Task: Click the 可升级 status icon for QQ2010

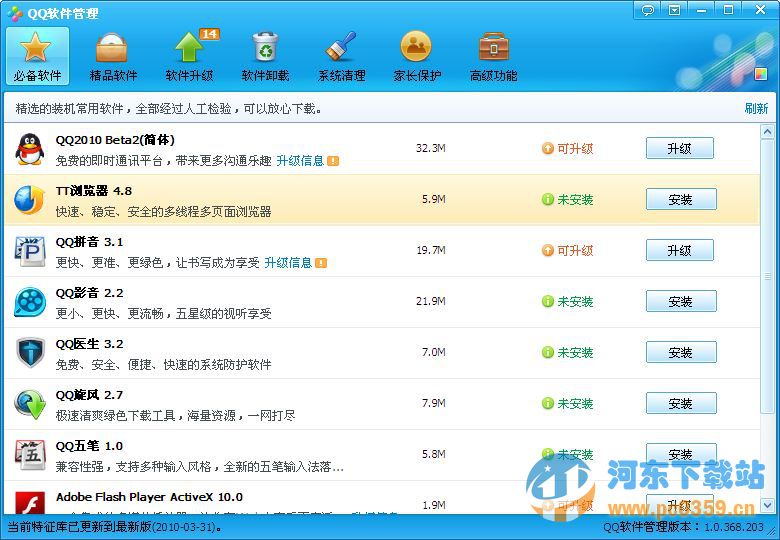Action: tap(547, 148)
